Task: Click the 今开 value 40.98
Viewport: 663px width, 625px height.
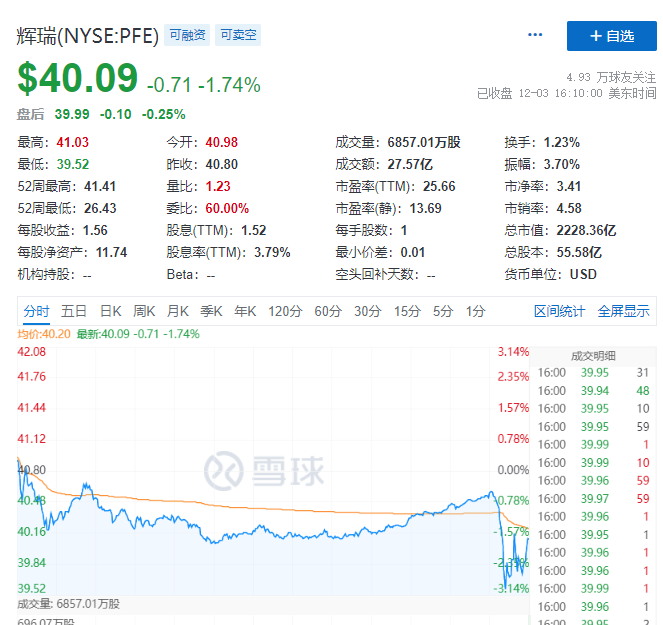Action: pyautogui.click(x=222, y=142)
